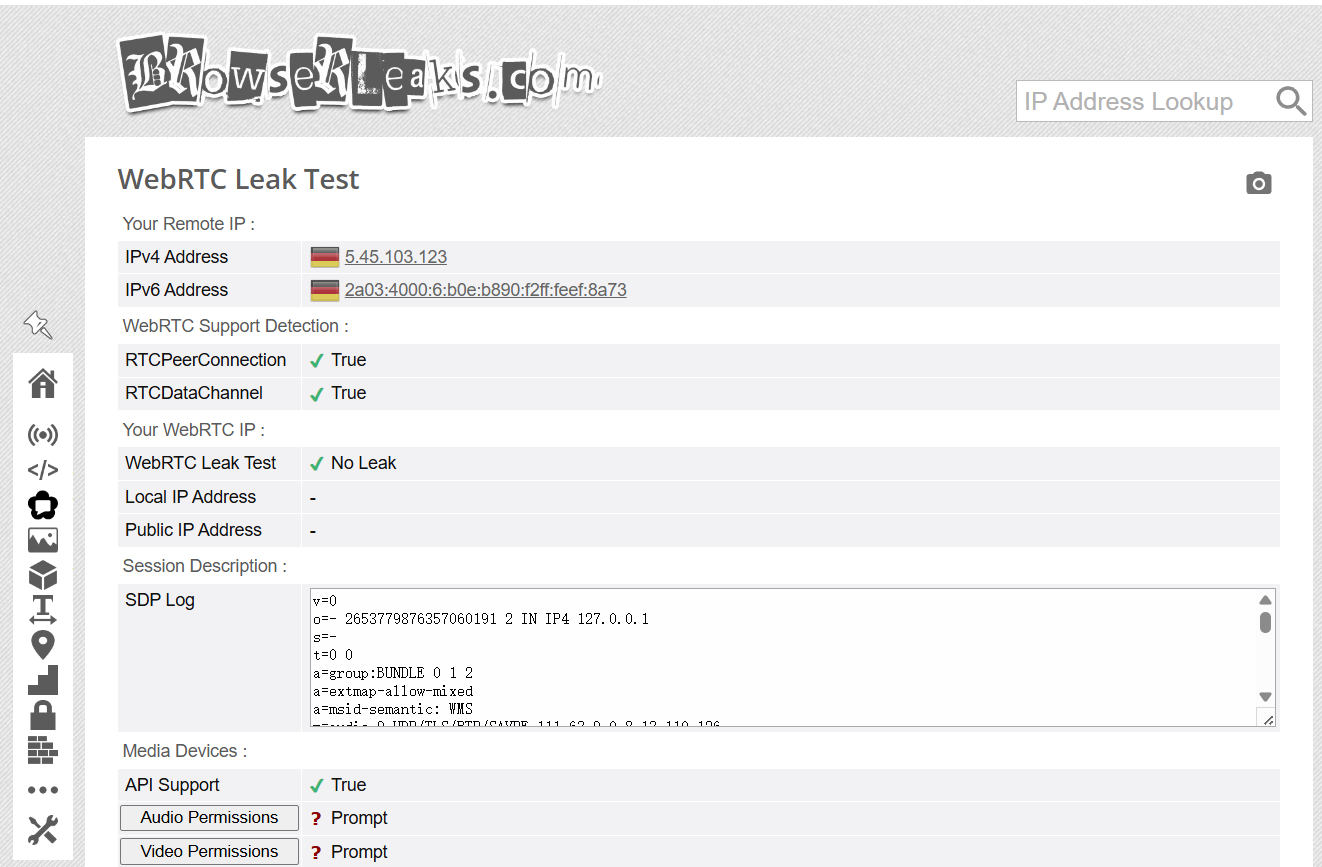This screenshot has width=1322, height=867.
Task: Click the "WebRTC Leak Test" page heading
Action: point(238,180)
